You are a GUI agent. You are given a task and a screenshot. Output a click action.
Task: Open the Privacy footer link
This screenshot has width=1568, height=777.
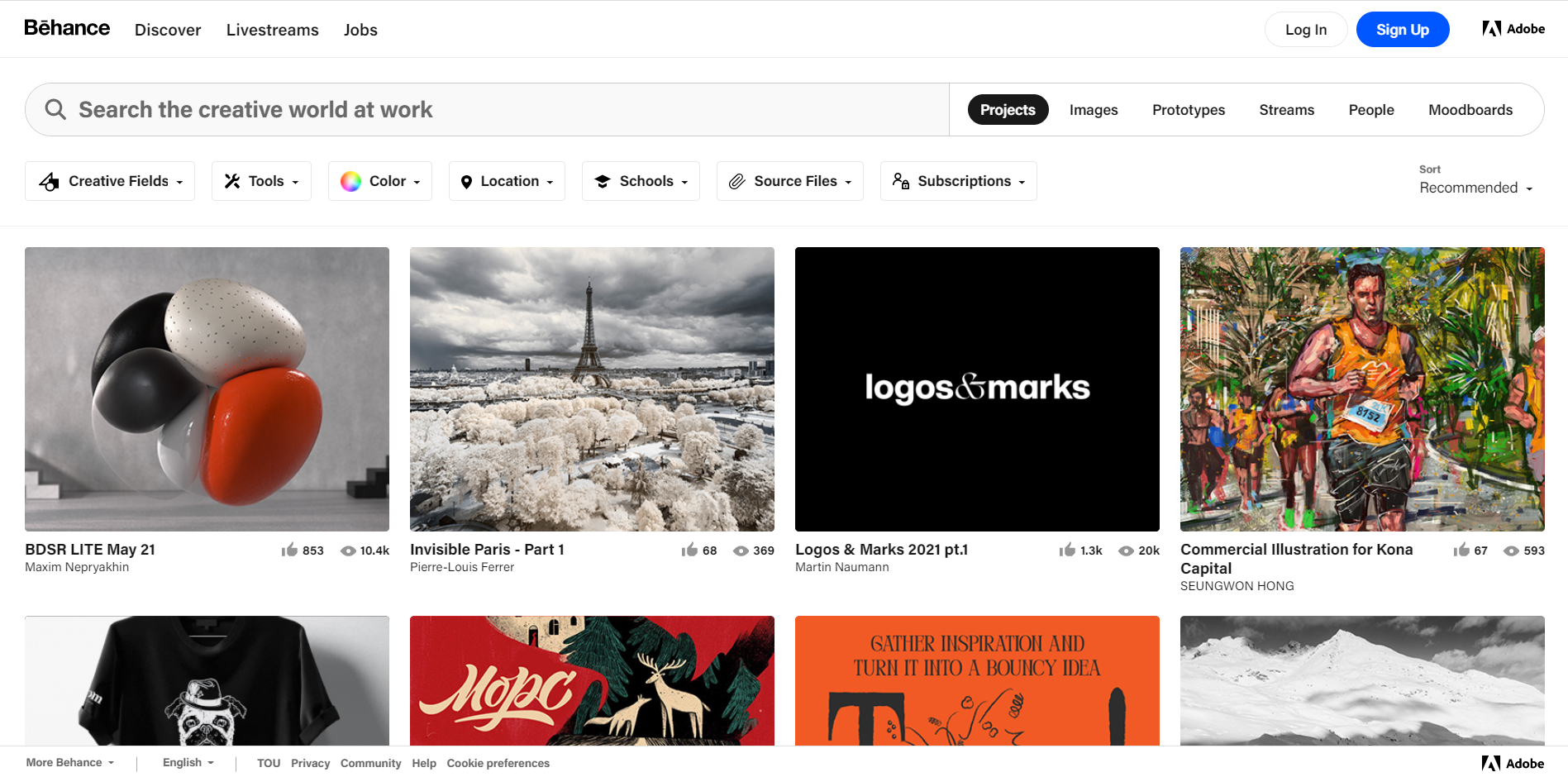coord(311,763)
